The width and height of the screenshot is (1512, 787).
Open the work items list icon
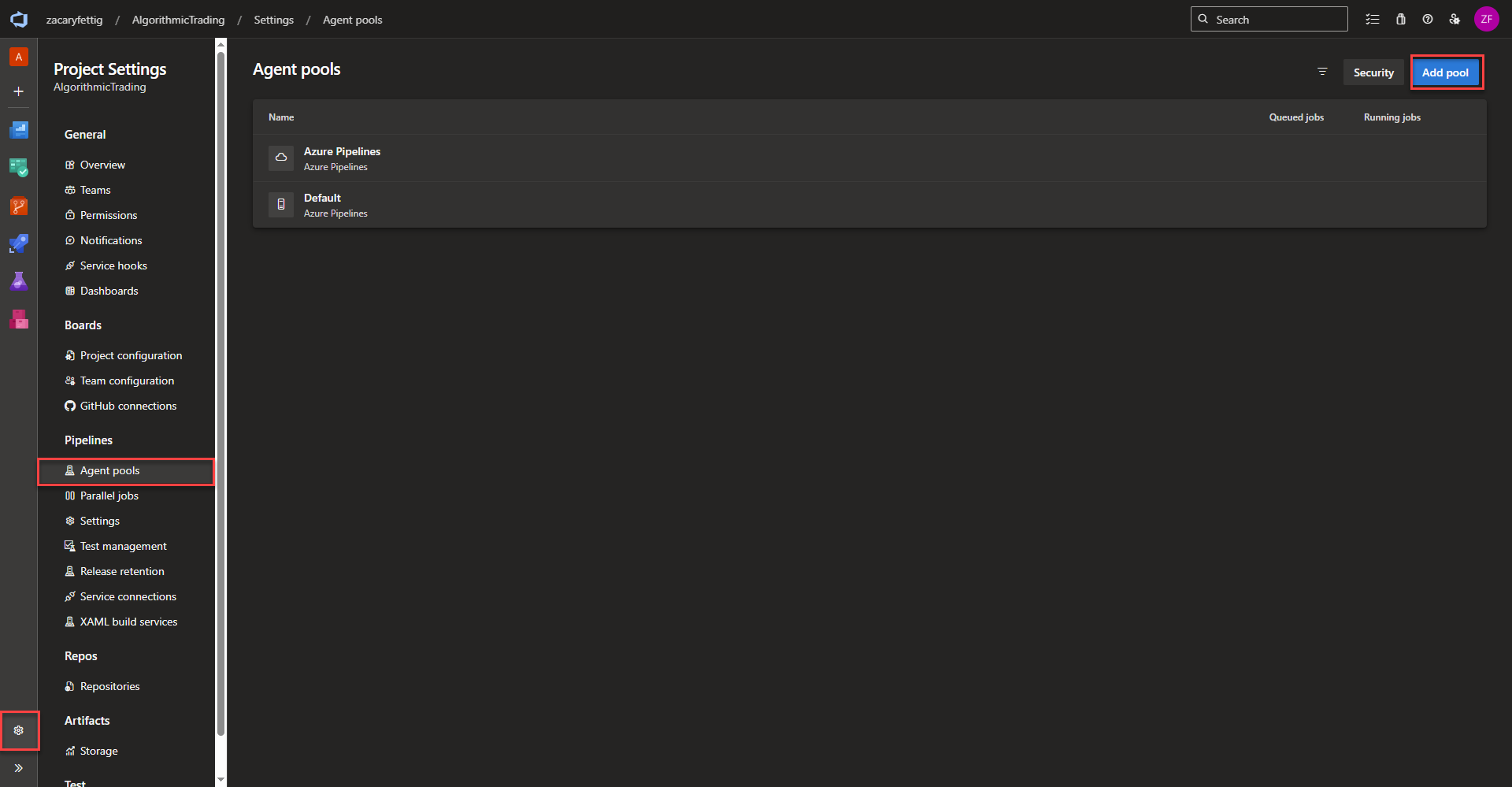click(x=1373, y=20)
